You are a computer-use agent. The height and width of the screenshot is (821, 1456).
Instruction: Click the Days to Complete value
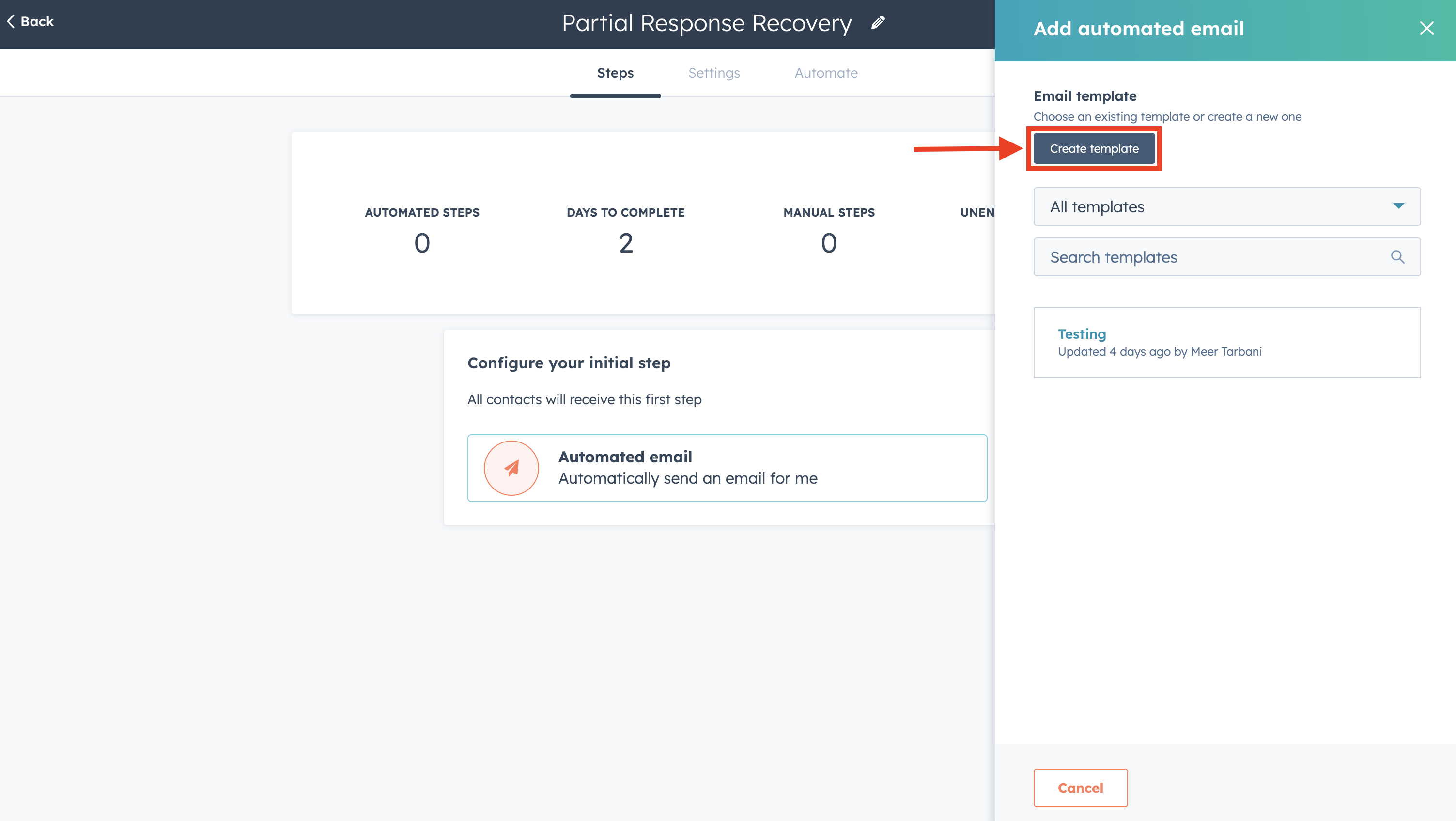coord(626,244)
